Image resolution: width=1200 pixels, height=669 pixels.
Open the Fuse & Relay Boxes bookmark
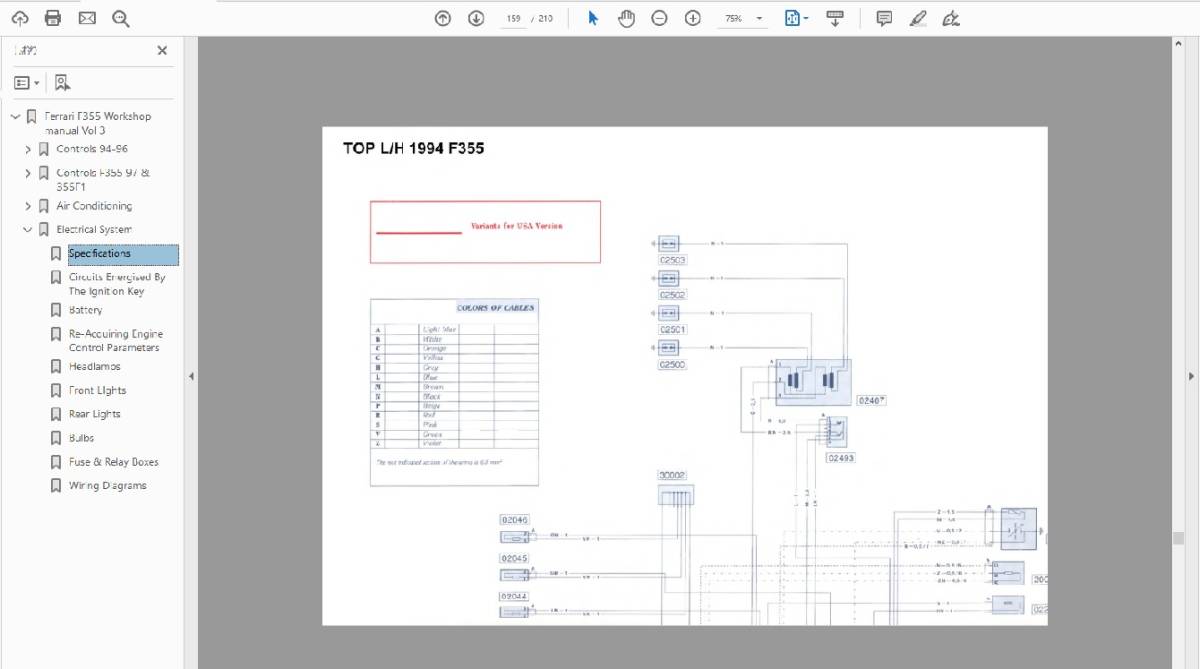[x=113, y=462]
